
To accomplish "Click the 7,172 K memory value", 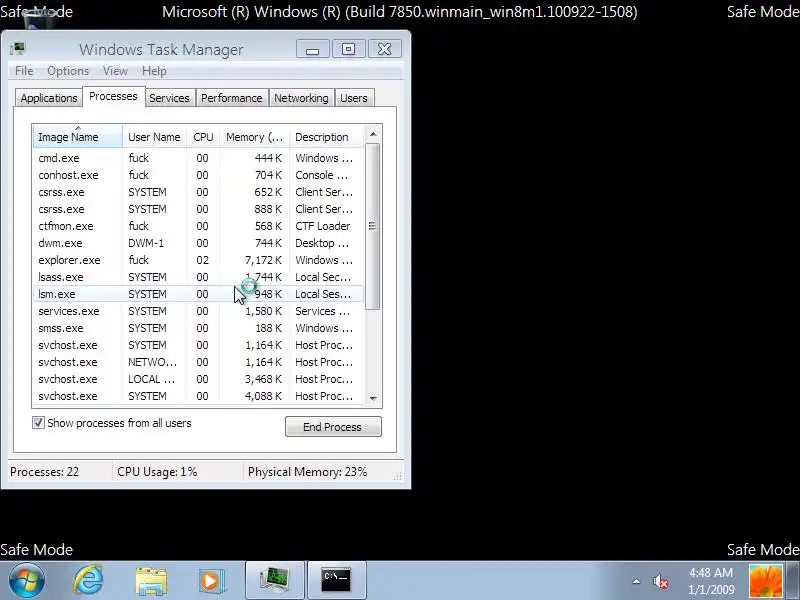I will 263,260.
